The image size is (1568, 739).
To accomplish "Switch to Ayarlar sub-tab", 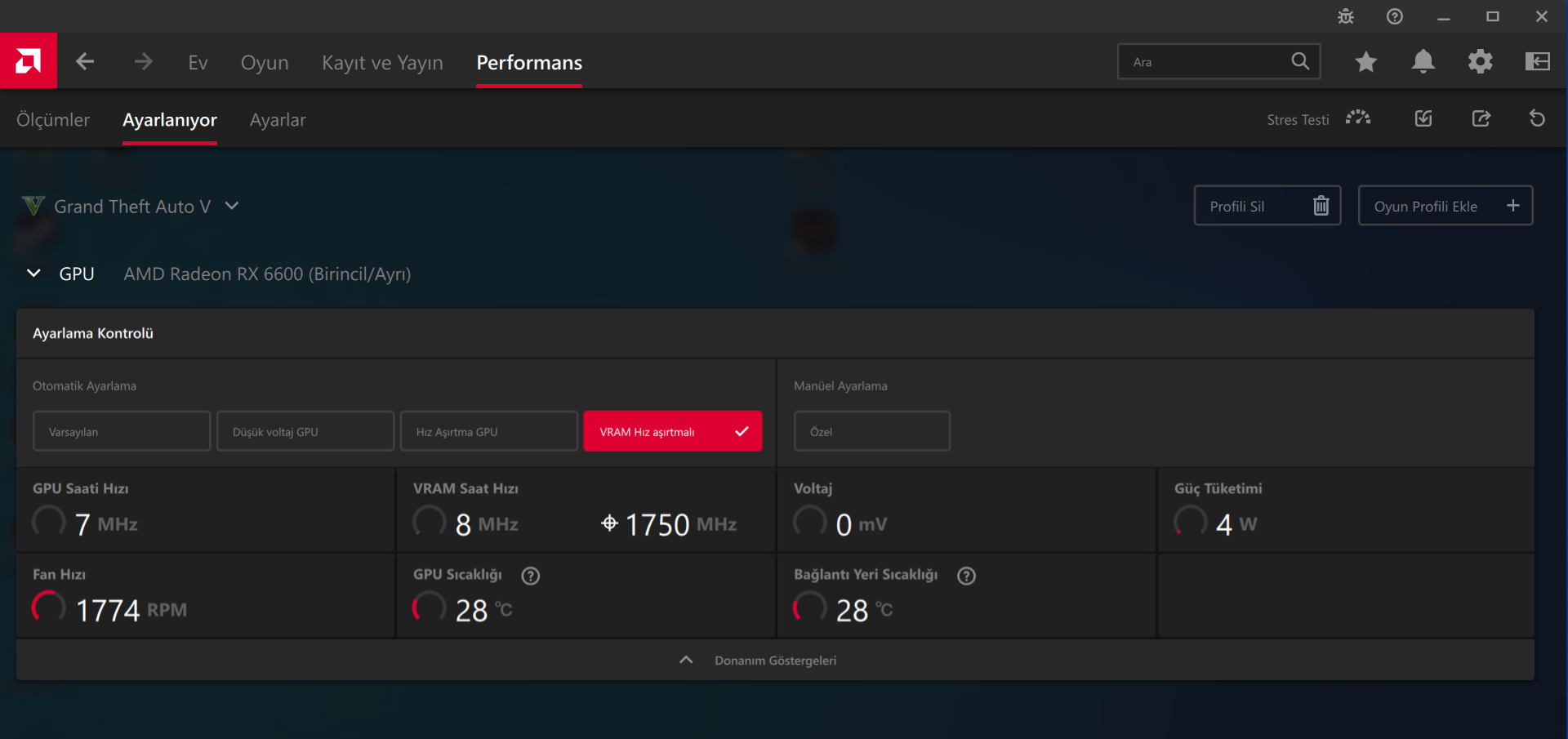I will 278,119.
